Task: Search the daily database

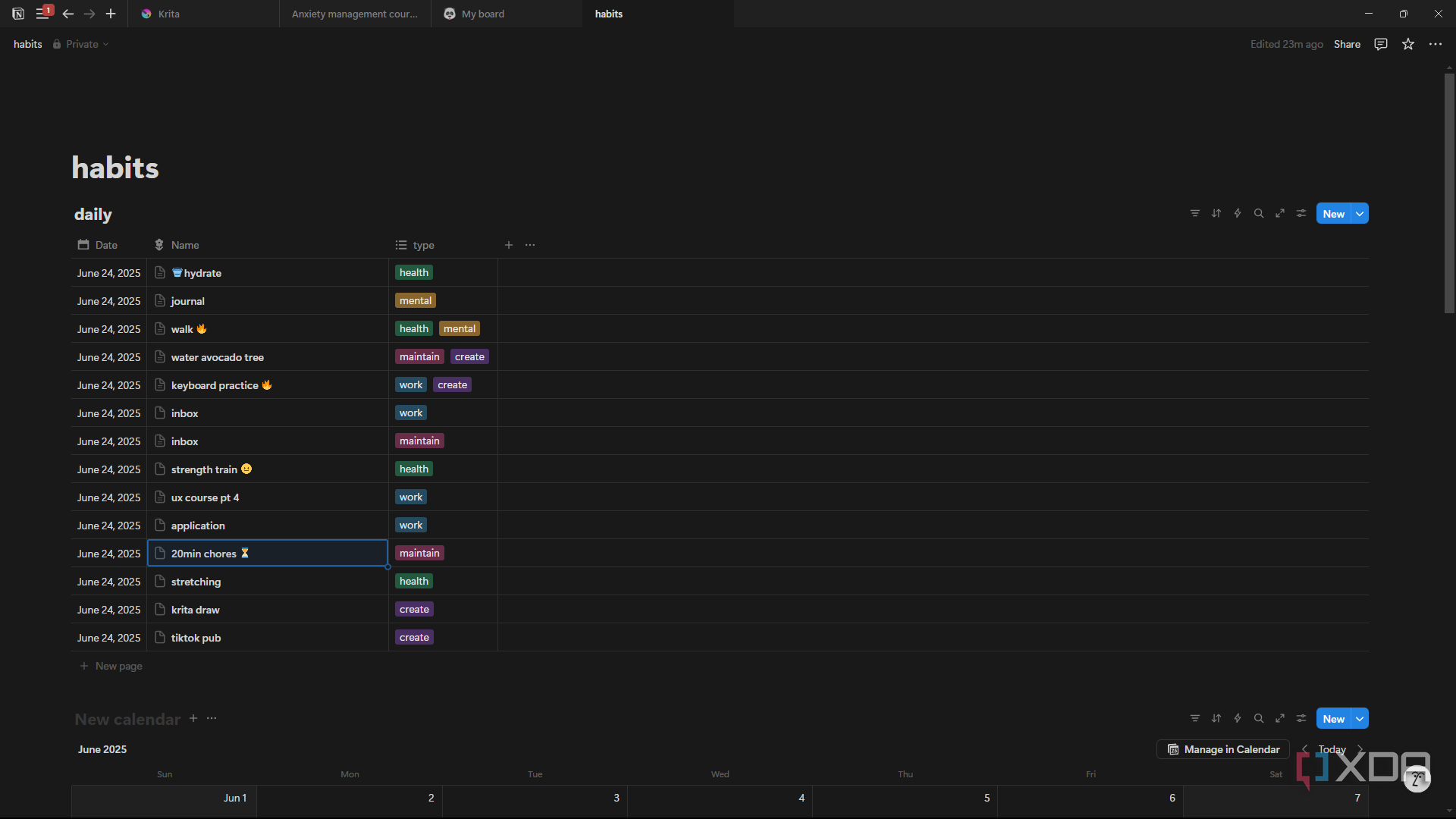Action: click(x=1259, y=213)
